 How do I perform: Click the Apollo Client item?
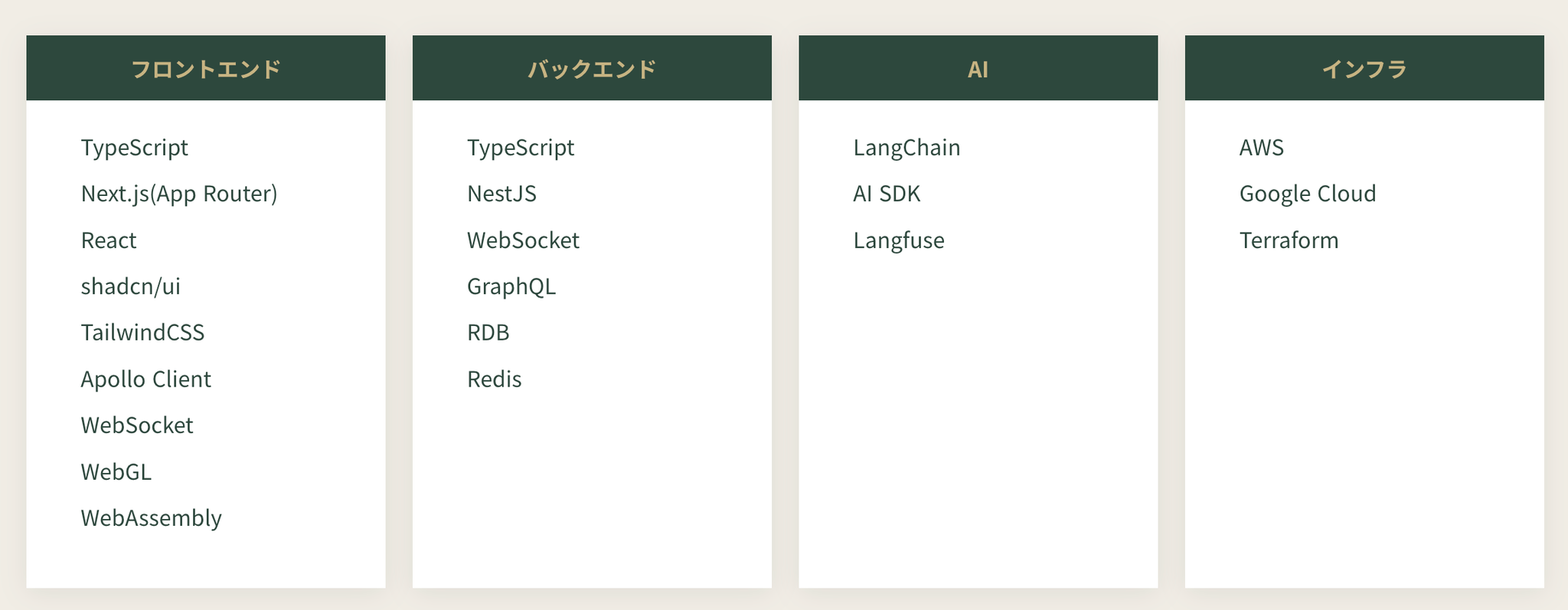(146, 379)
